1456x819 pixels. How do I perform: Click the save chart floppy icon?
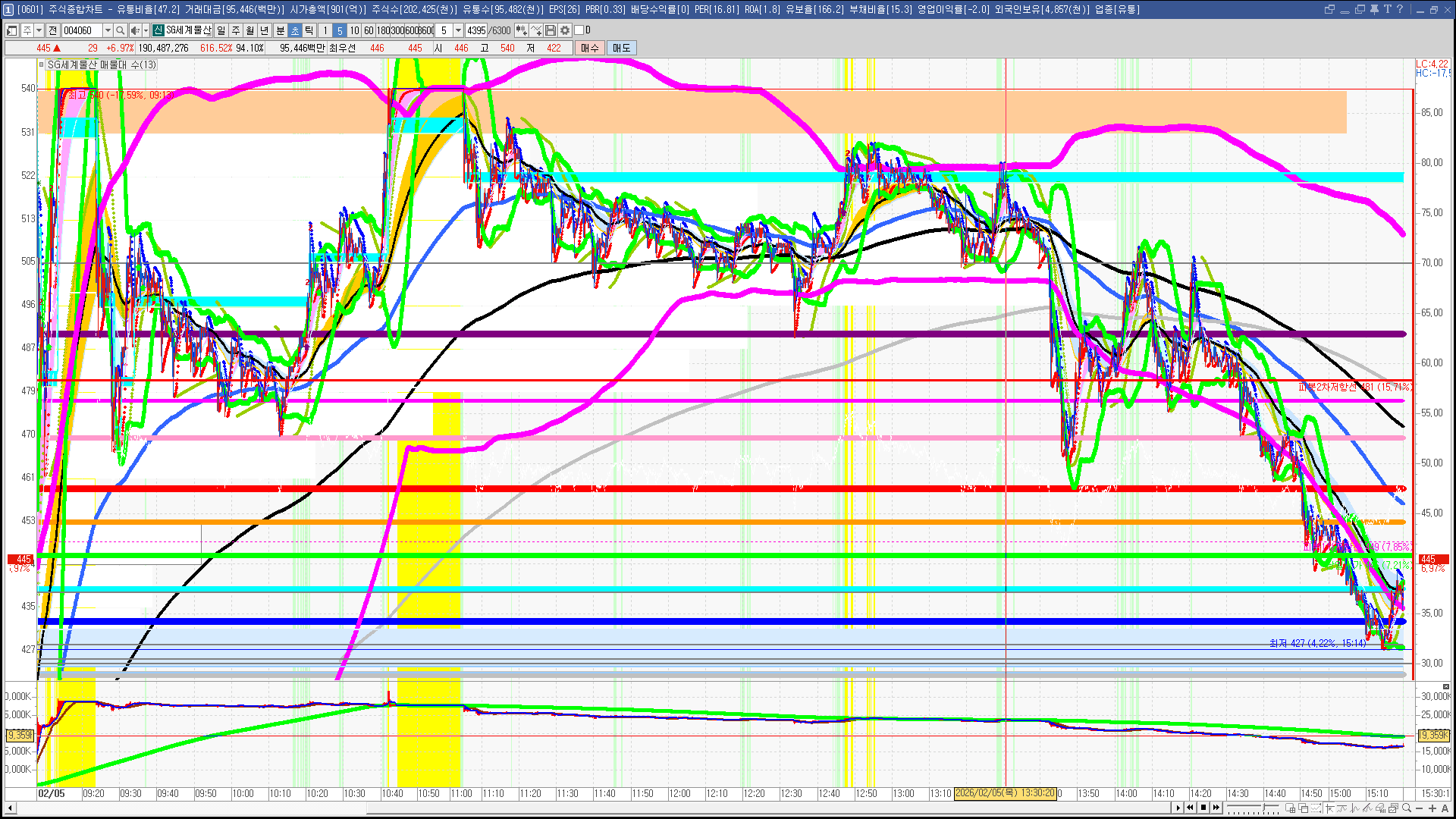[x=551, y=30]
